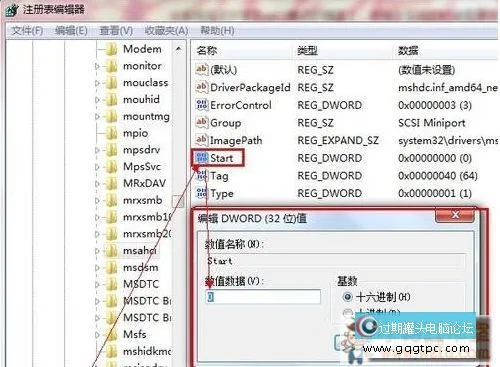Select the MRxDAV folder icon
The image size is (500, 367).
pyautogui.click(x=112, y=183)
